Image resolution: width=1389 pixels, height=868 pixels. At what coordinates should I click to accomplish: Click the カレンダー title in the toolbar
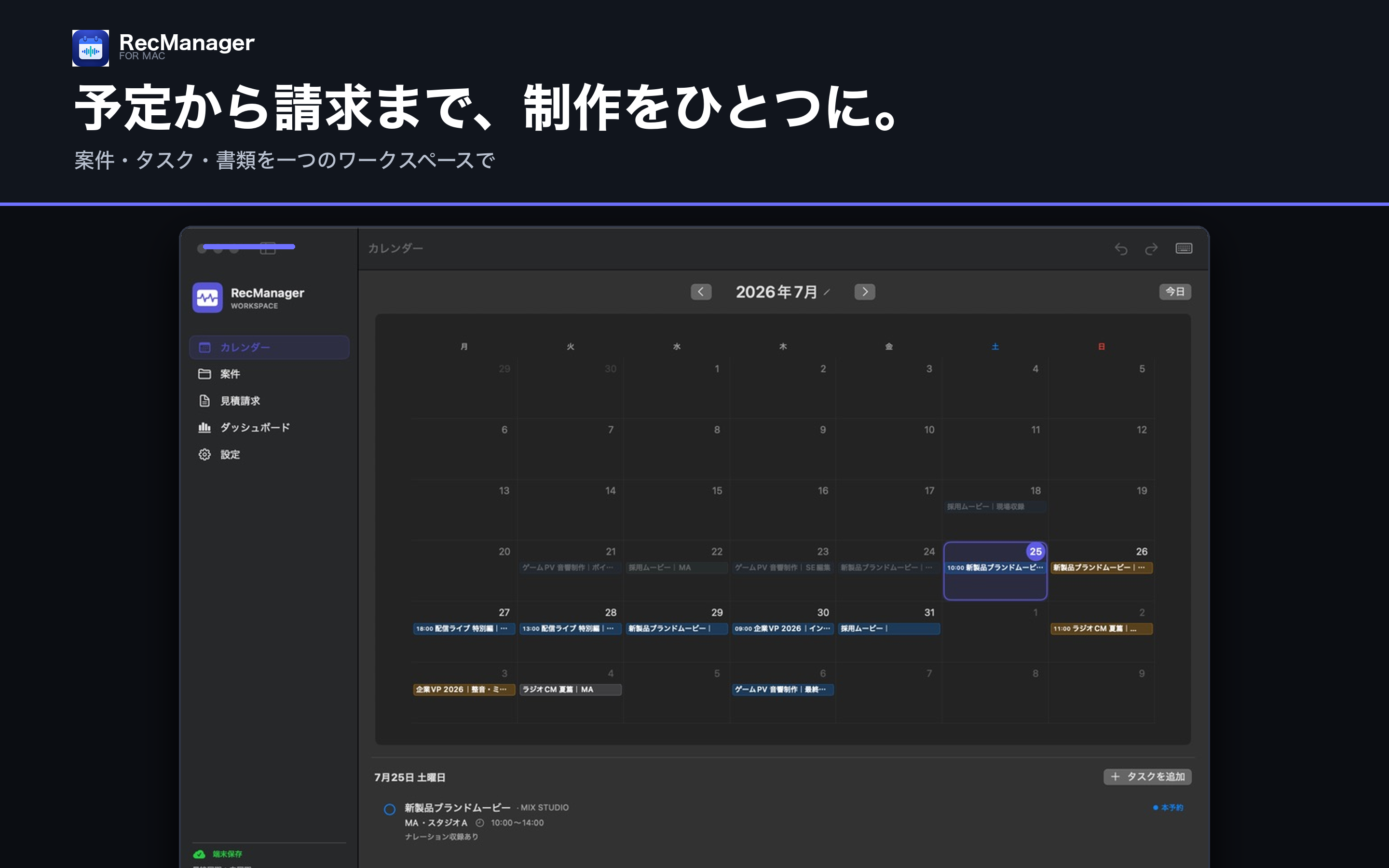coord(395,248)
